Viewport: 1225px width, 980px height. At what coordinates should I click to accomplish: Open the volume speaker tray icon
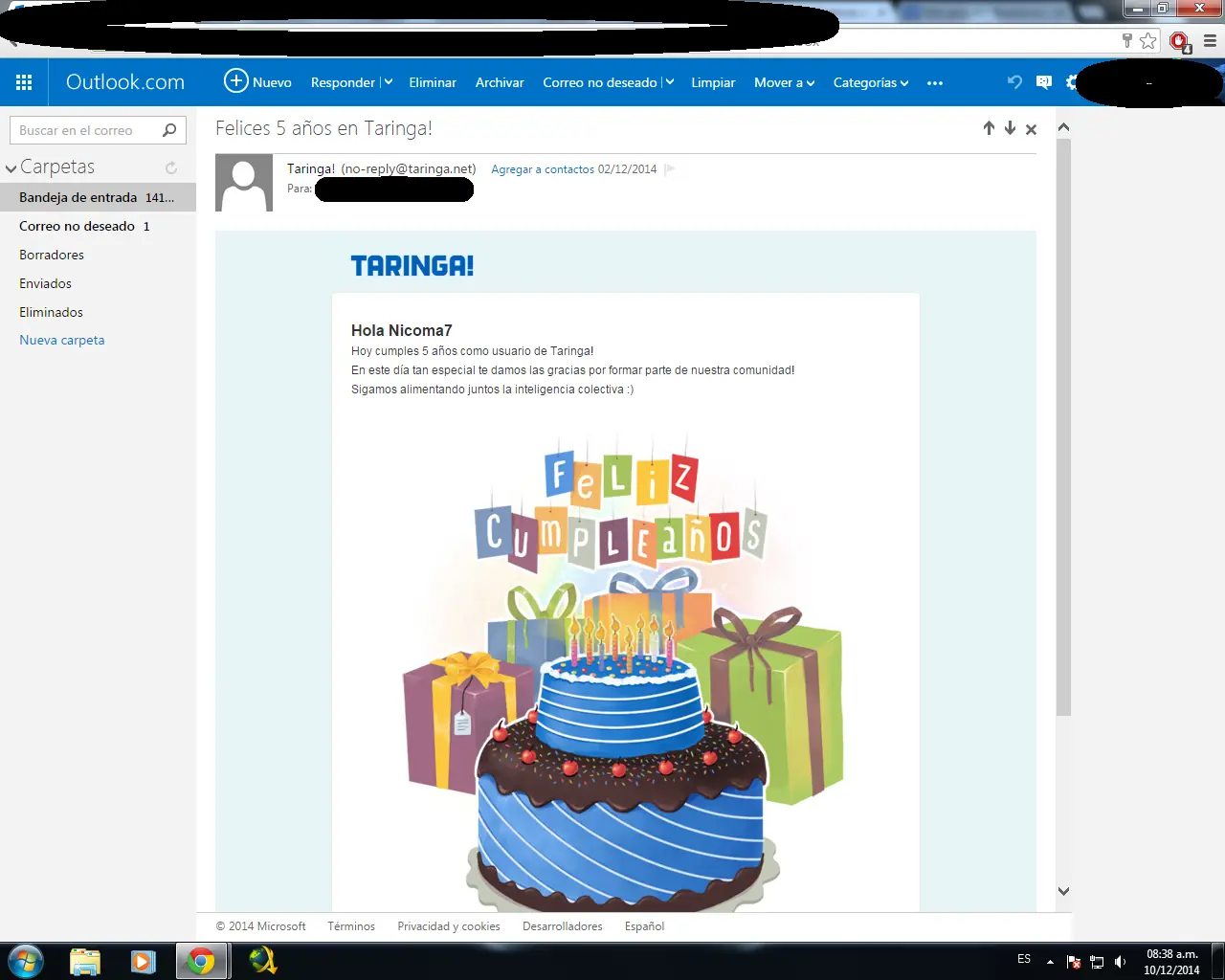(x=1120, y=962)
